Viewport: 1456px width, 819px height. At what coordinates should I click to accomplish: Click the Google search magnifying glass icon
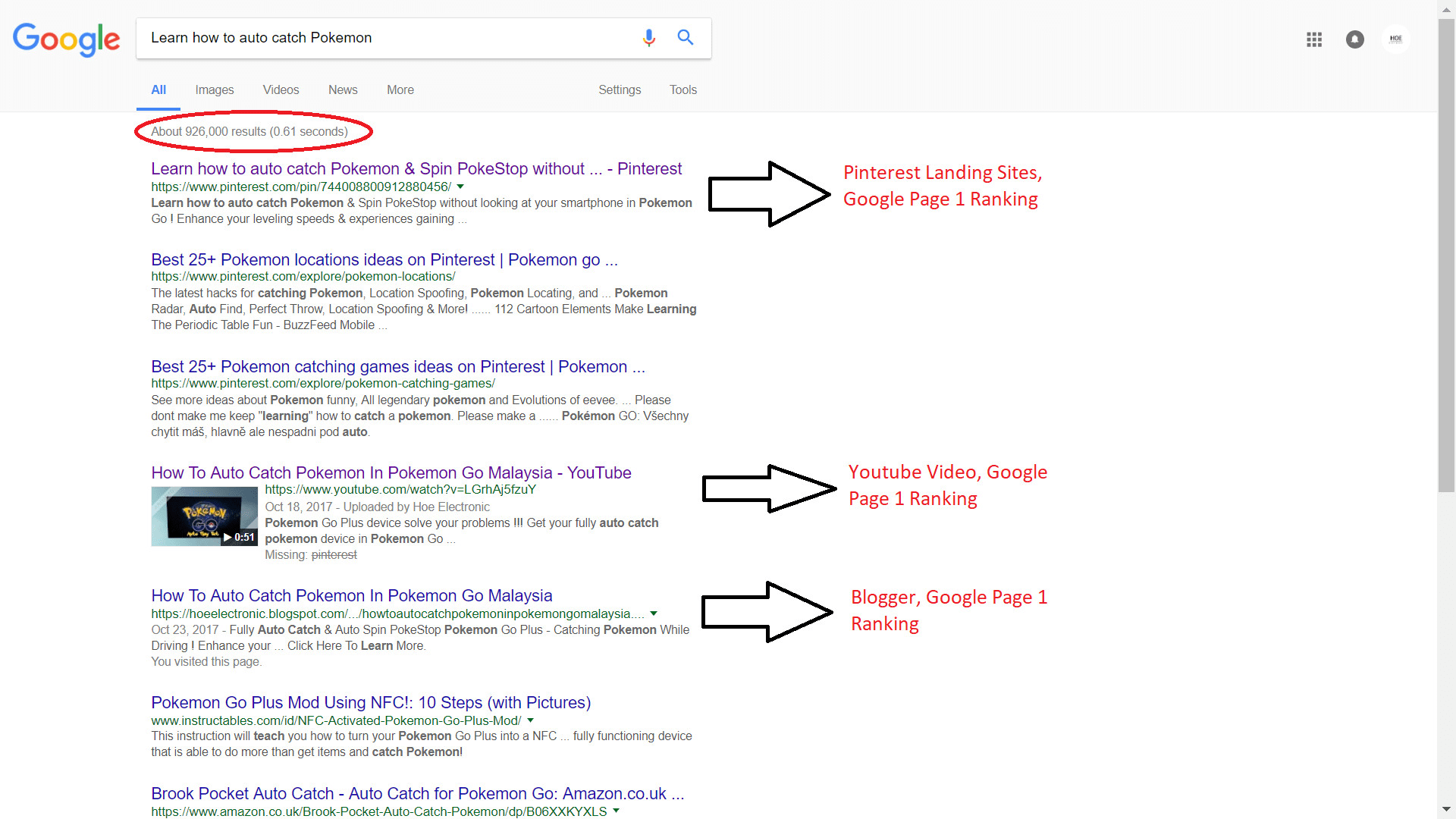685,38
